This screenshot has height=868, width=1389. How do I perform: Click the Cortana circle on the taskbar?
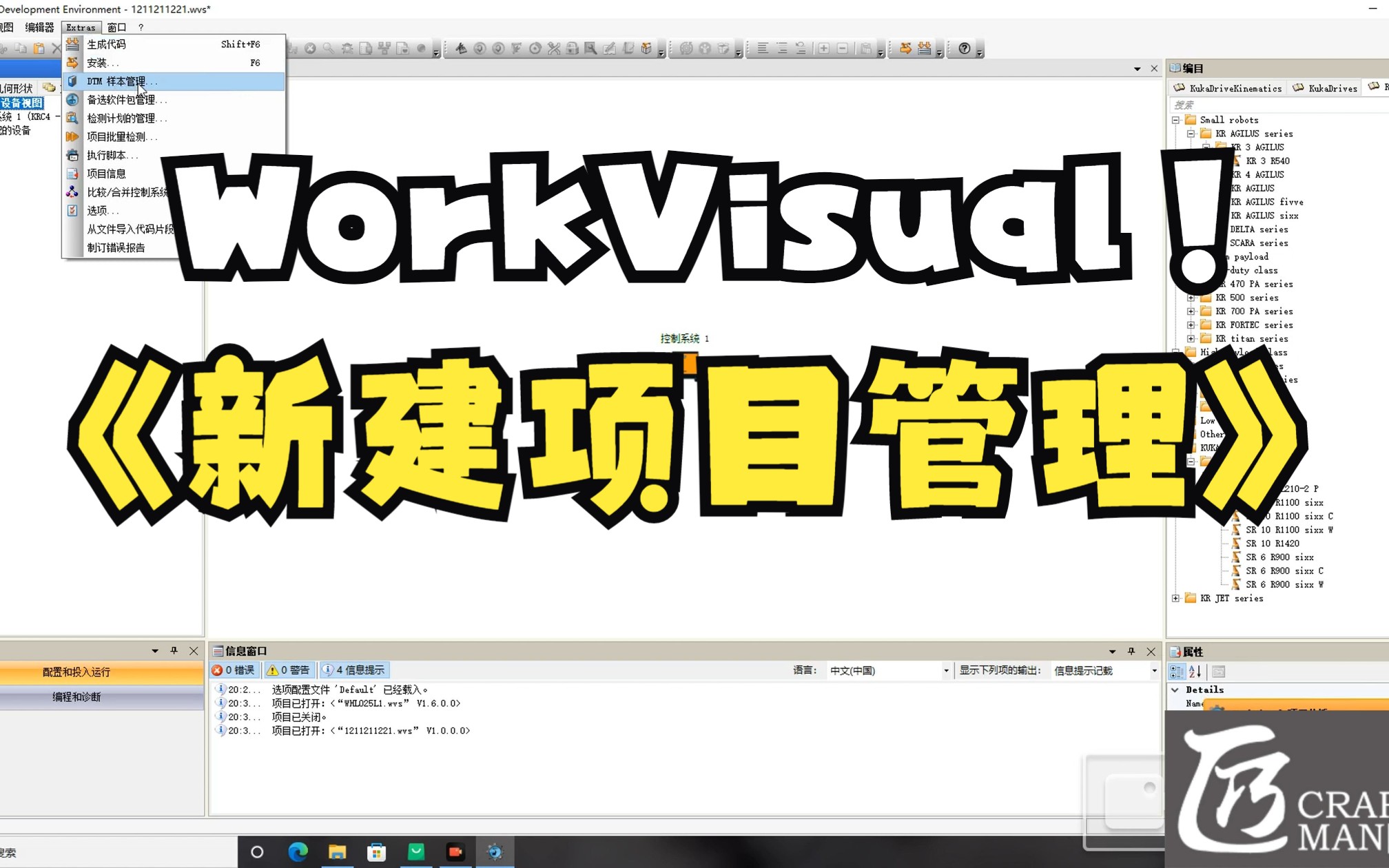point(257,852)
